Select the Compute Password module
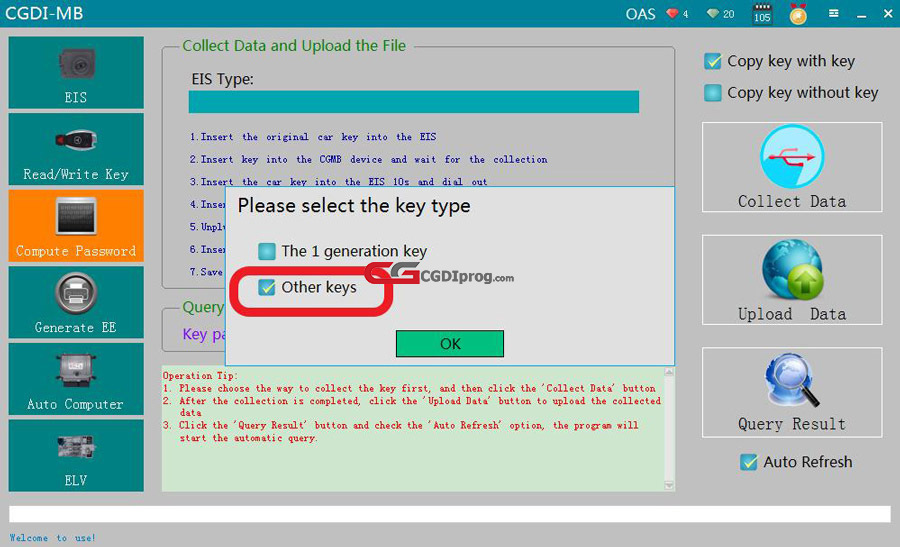This screenshot has height=547, width=900. pos(76,226)
